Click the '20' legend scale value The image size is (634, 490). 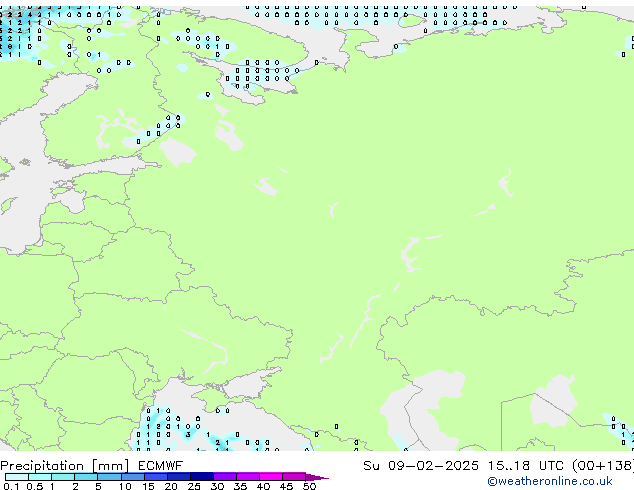[171, 486]
